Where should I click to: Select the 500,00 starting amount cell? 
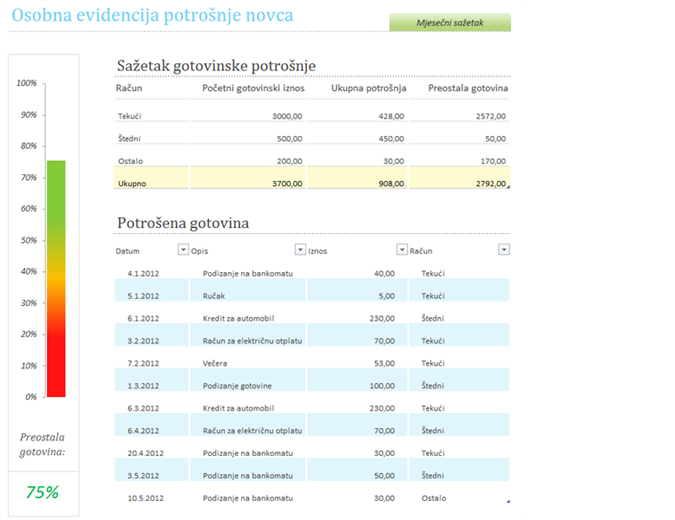pos(289,139)
